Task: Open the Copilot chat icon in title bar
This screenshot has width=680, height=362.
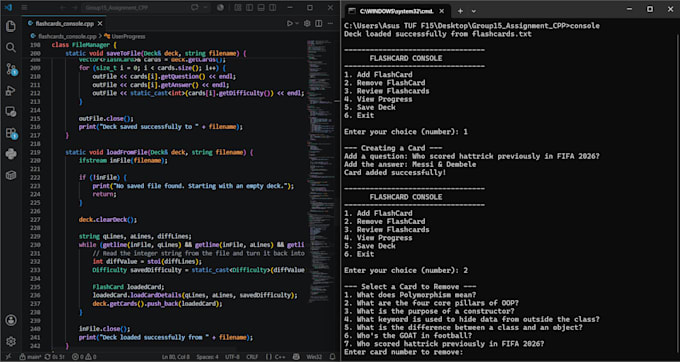Action: [x=195, y=8]
